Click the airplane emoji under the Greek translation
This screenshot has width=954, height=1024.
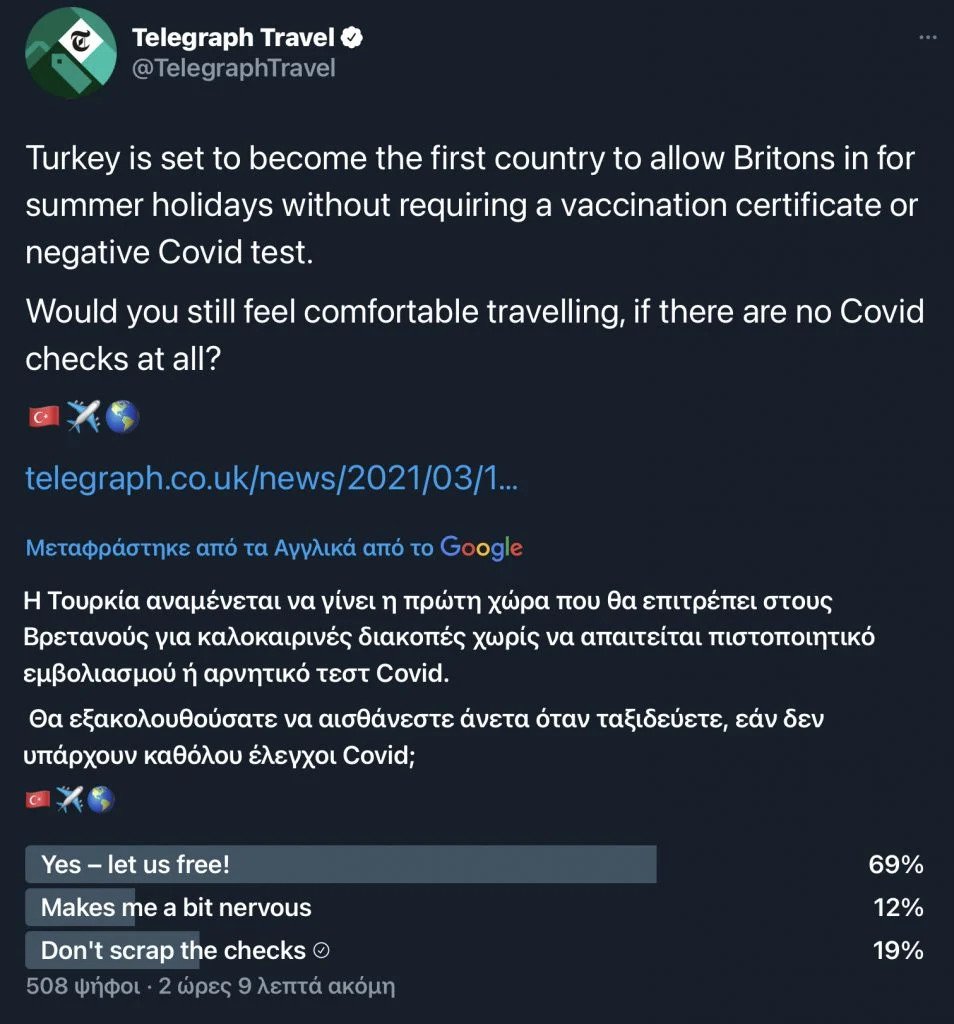pyautogui.click(x=69, y=798)
